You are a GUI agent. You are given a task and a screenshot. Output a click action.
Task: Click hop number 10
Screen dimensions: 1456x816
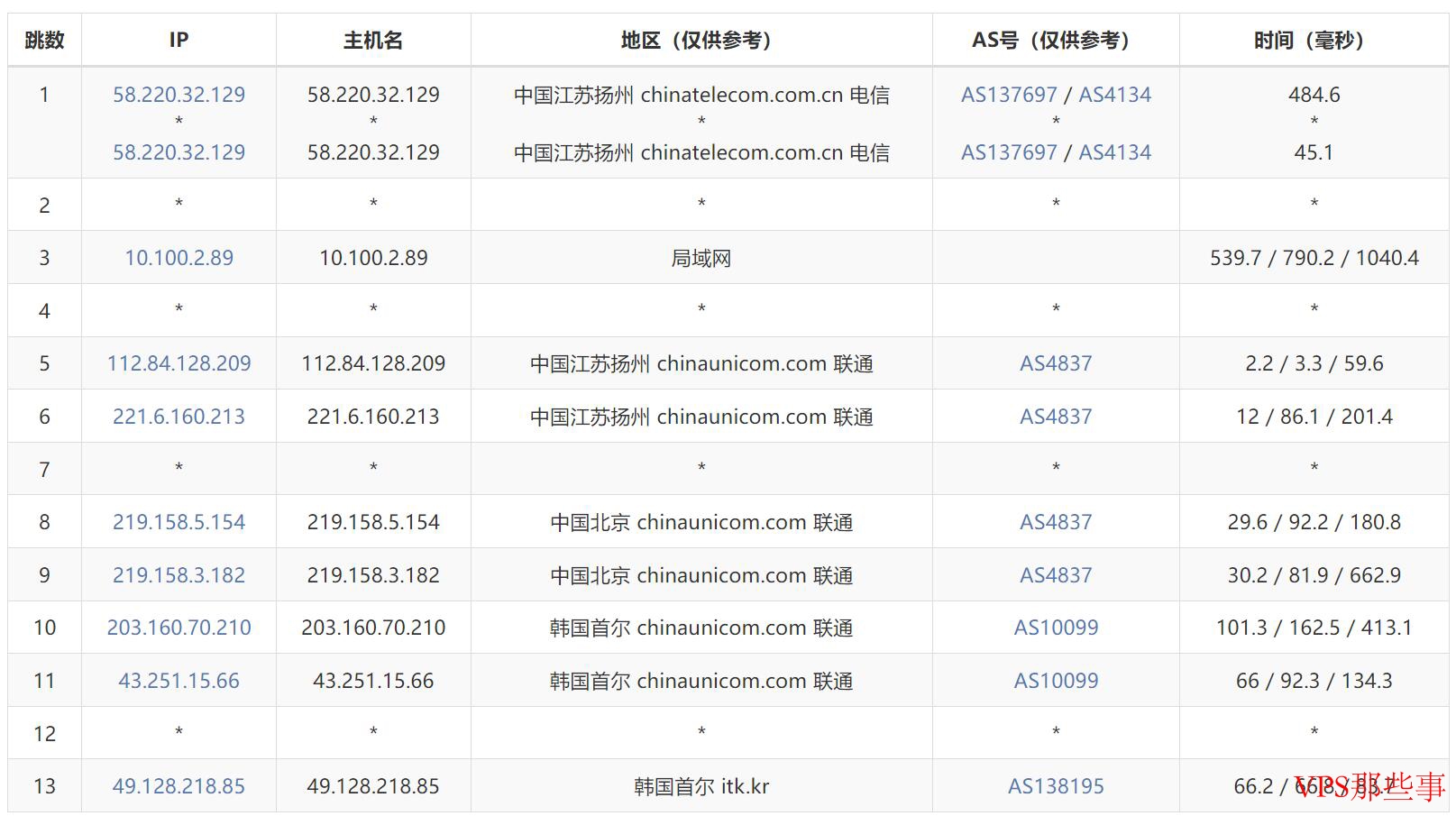[x=44, y=628]
